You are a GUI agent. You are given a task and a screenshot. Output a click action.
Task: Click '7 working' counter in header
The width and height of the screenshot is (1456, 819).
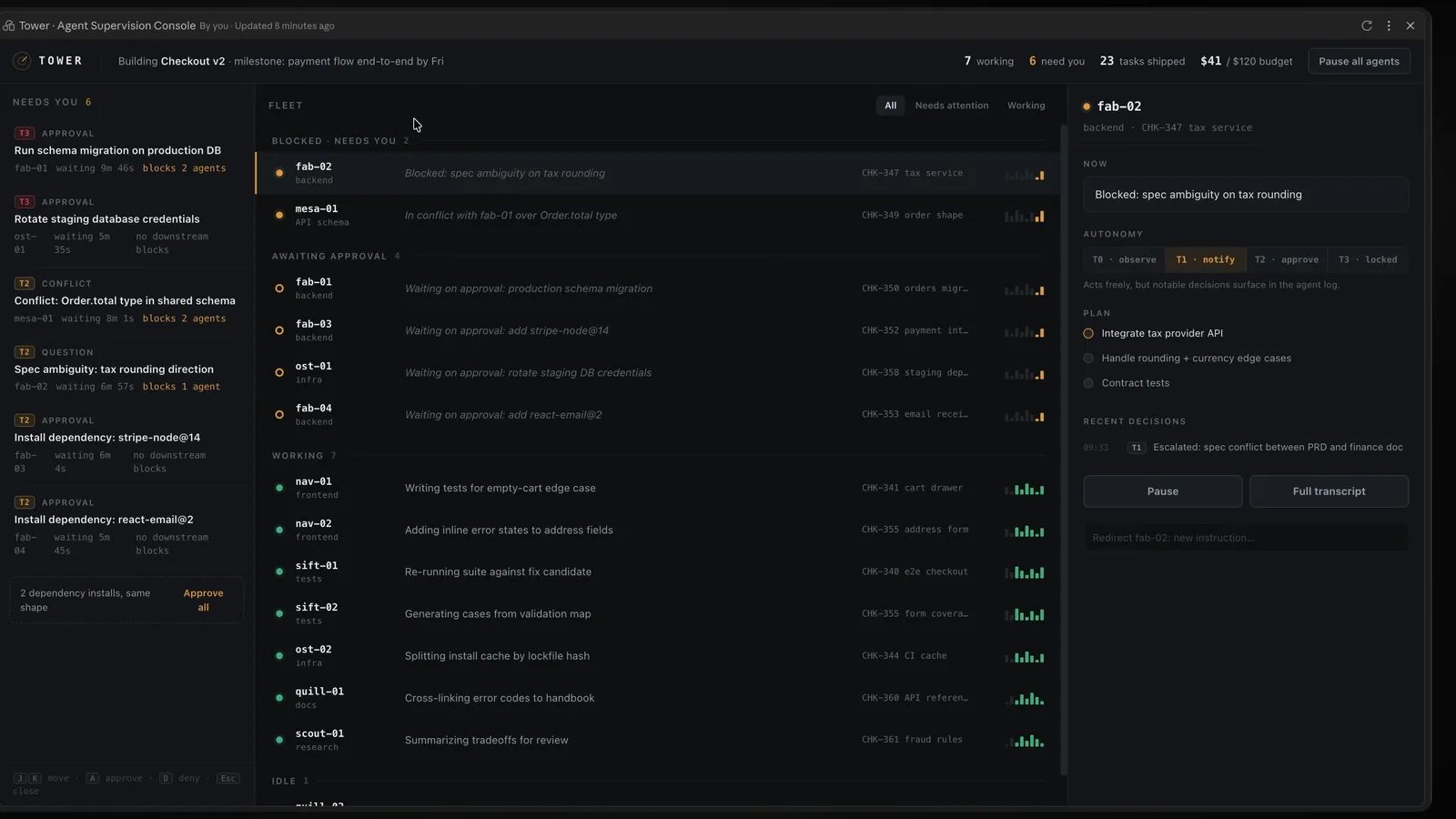pos(989,61)
